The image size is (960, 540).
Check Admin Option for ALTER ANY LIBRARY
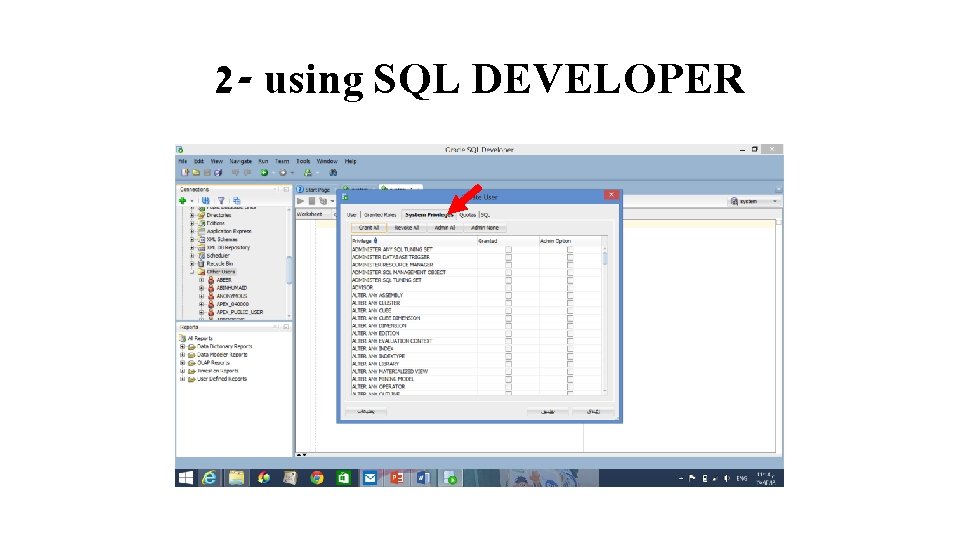[x=570, y=364]
